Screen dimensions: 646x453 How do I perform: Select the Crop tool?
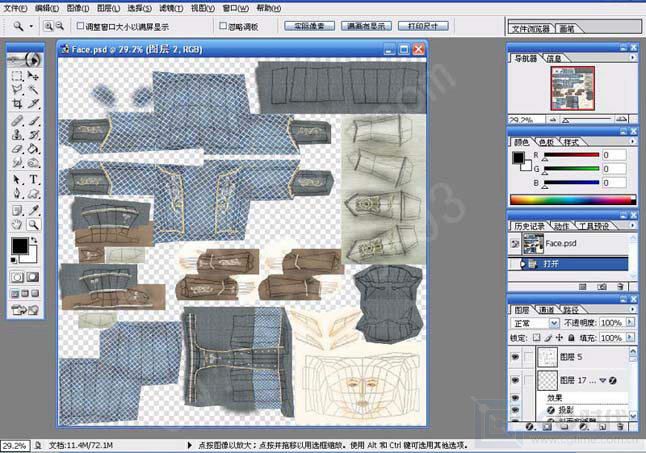[x=17, y=103]
